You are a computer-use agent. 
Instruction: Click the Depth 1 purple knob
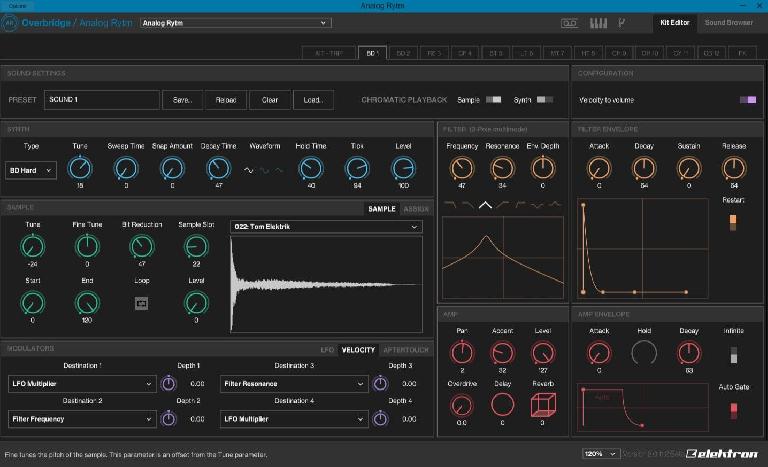coord(168,384)
